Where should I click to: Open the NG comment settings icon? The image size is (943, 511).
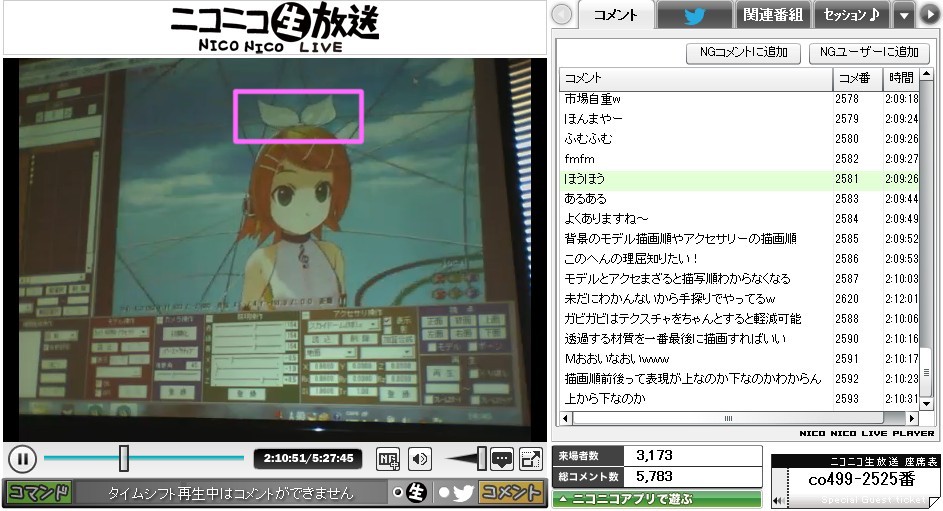(x=388, y=460)
